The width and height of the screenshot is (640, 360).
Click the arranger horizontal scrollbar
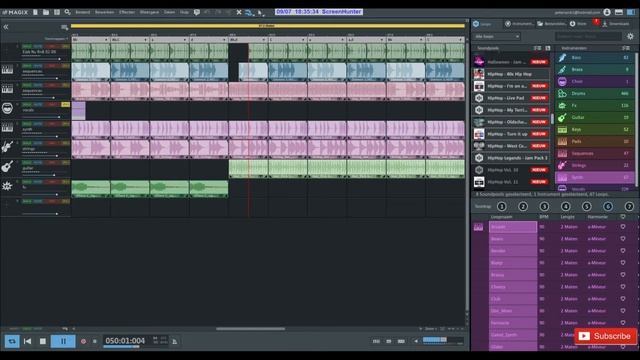pos(250,329)
